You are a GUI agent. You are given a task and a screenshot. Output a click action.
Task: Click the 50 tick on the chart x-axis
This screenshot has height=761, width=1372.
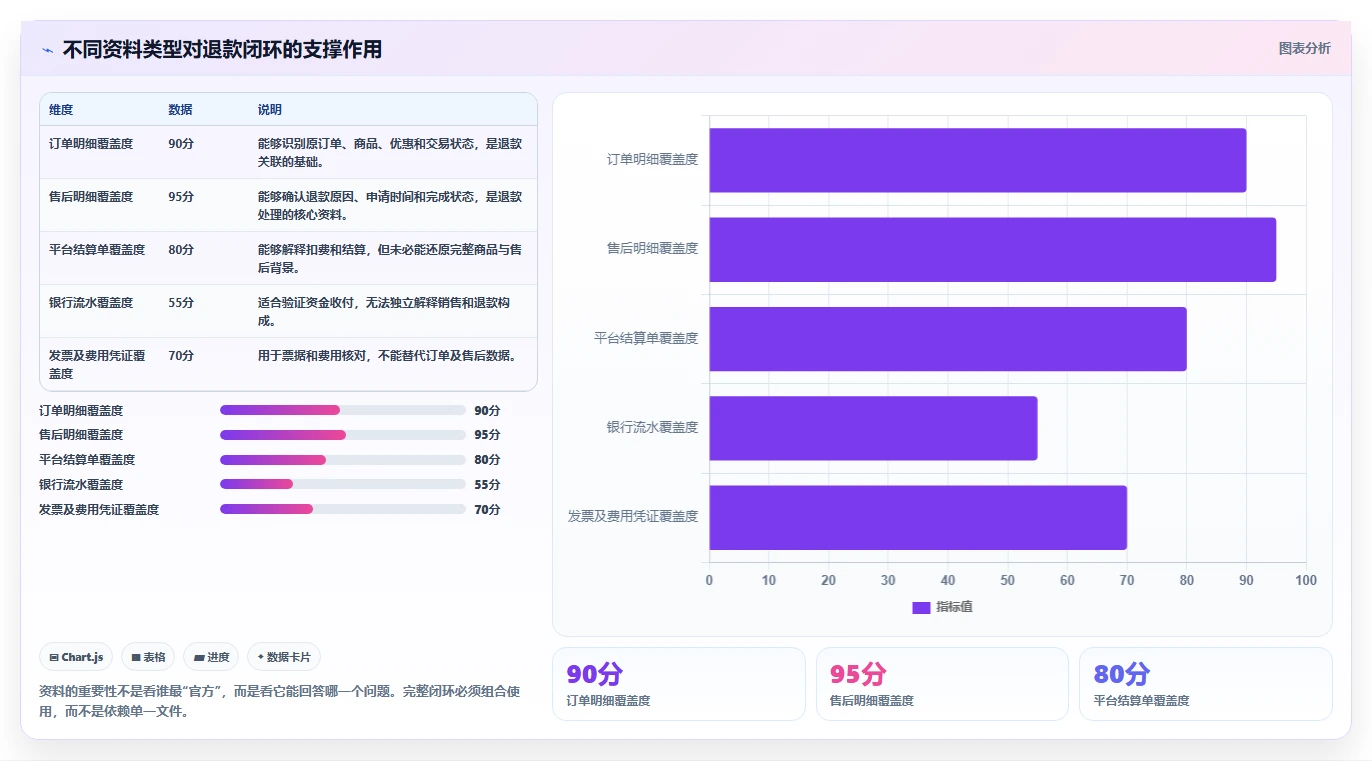[x=1007, y=581]
